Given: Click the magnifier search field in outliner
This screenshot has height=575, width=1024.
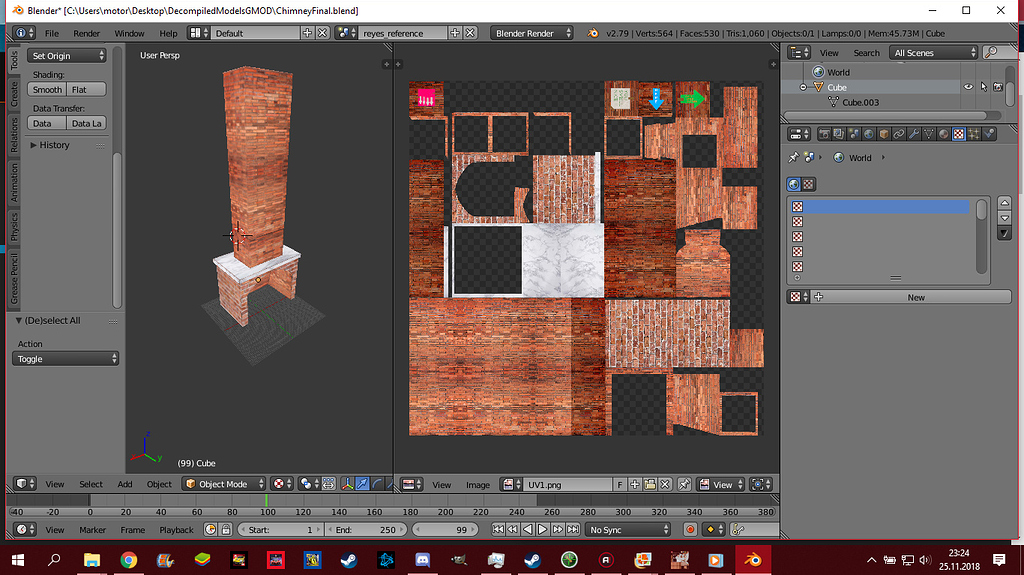Looking at the screenshot, I should (998, 53).
